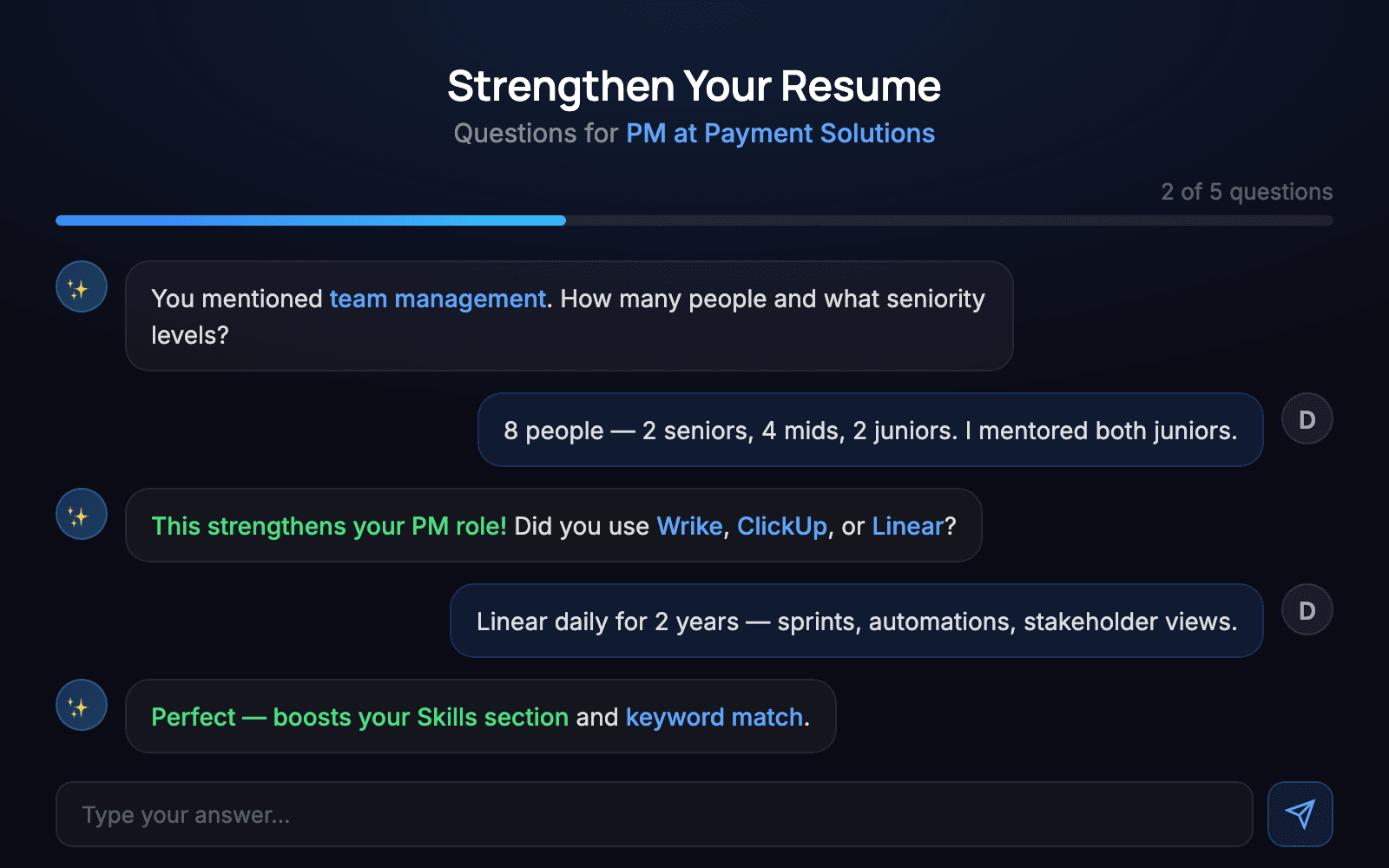This screenshot has width=1389, height=868.
Task: Click the keyword match highlight
Action: (712, 717)
